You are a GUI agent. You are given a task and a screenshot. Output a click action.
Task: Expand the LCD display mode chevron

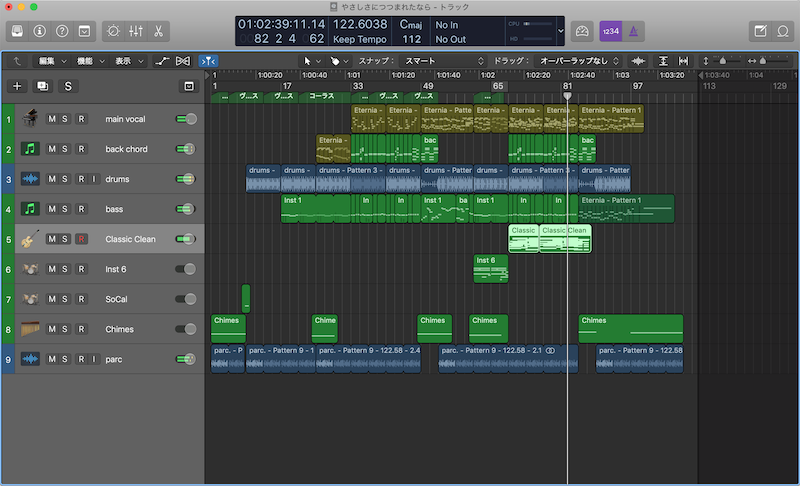560,31
